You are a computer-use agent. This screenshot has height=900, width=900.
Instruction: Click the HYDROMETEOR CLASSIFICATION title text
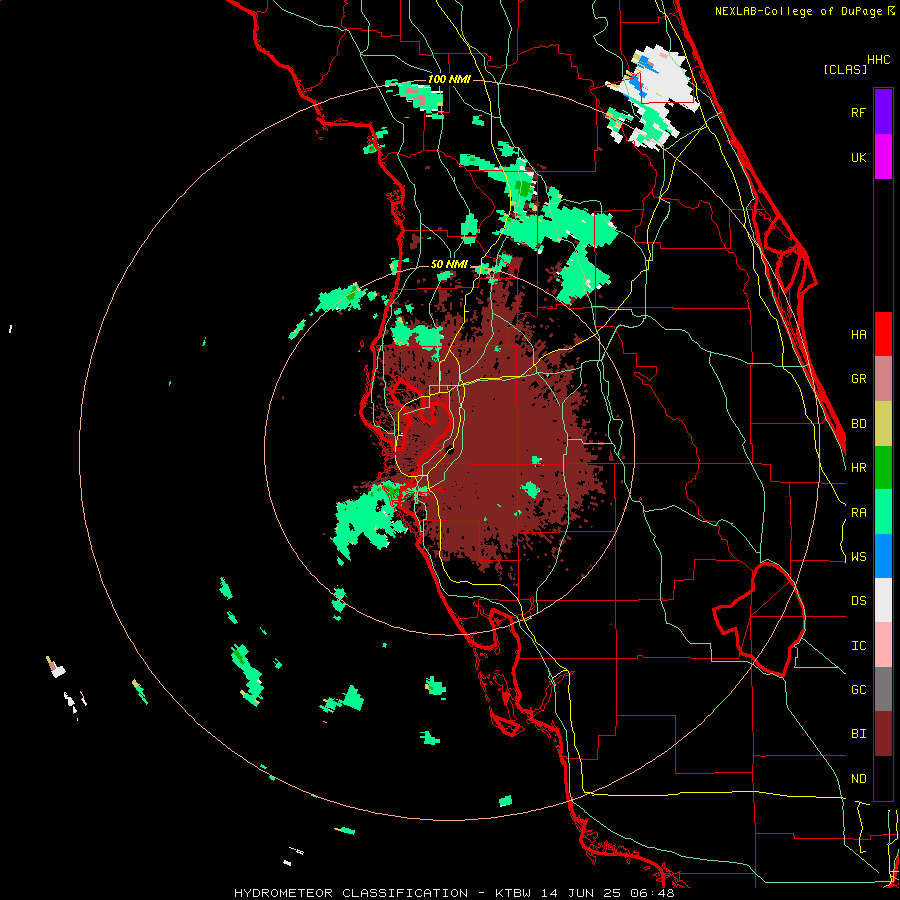point(351,893)
